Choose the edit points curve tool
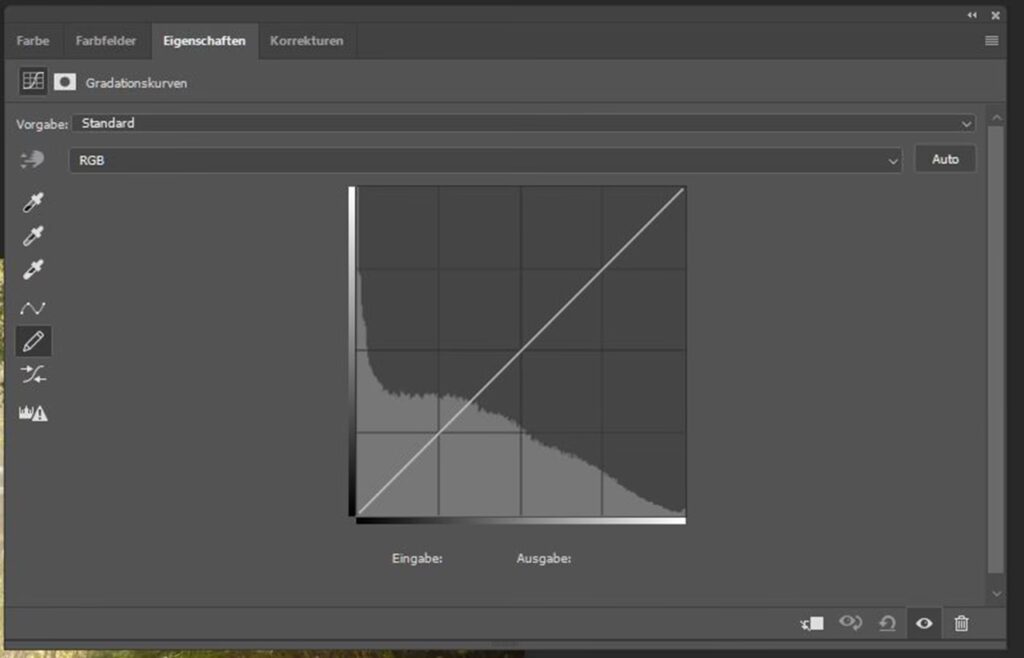The width and height of the screenshot is (1024, 658). [x=33, y=308]
